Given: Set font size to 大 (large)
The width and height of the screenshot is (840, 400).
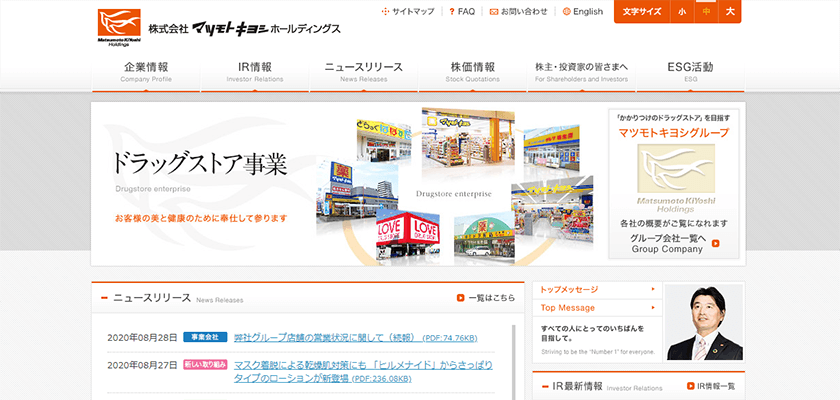Looking at the screenshot, I should [x=730, y=12].
